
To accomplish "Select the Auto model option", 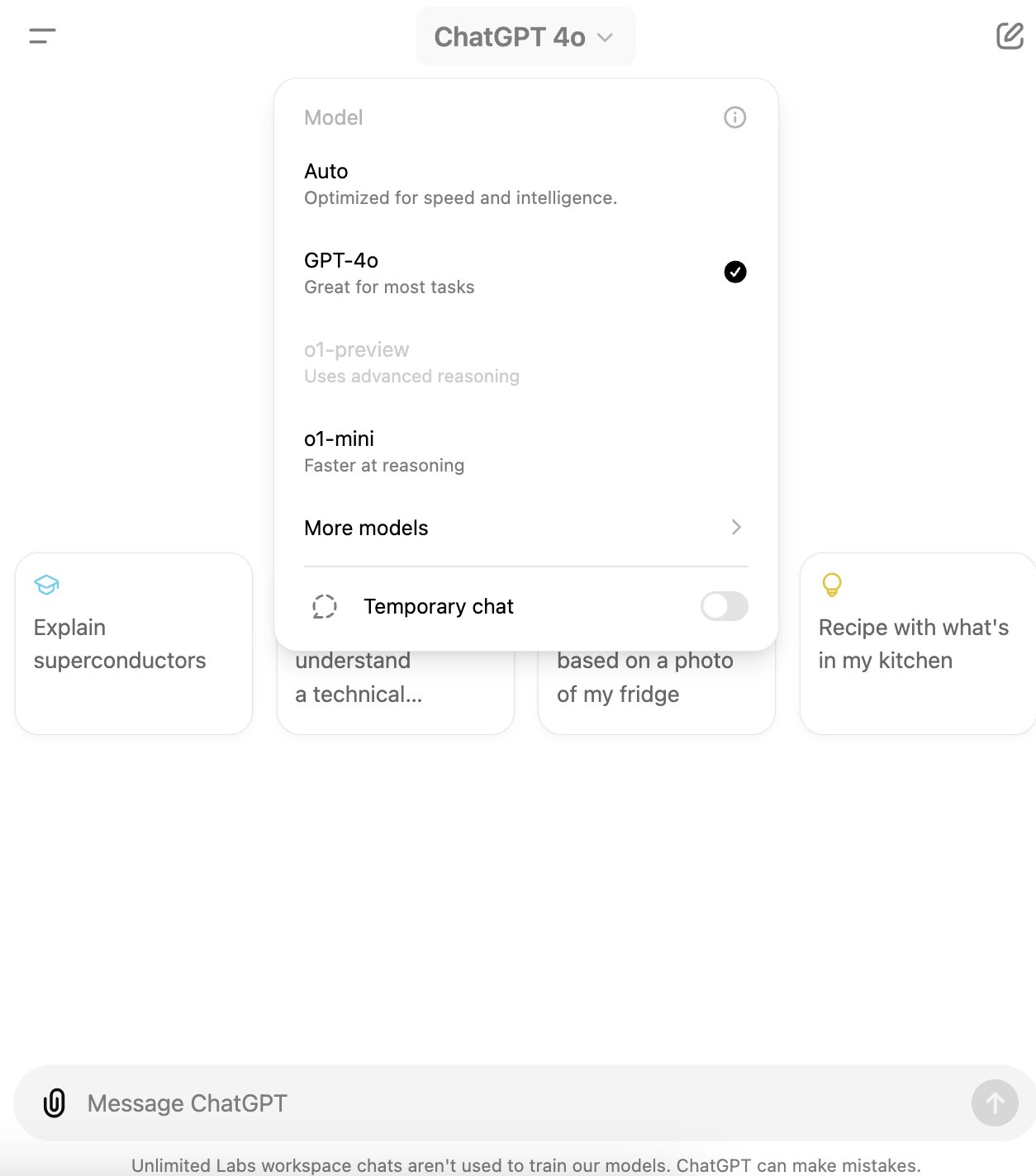I will [526, 184].
